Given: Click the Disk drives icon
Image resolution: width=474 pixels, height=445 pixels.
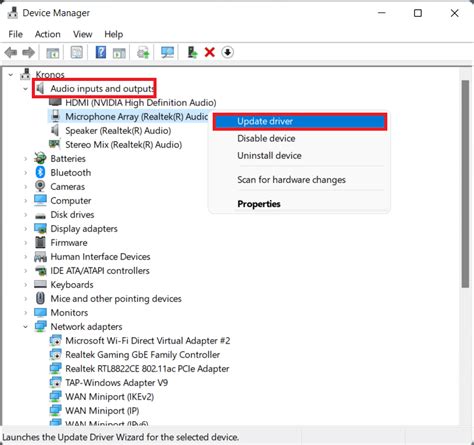Looking at the screenshot, I should tap(40, 216).
